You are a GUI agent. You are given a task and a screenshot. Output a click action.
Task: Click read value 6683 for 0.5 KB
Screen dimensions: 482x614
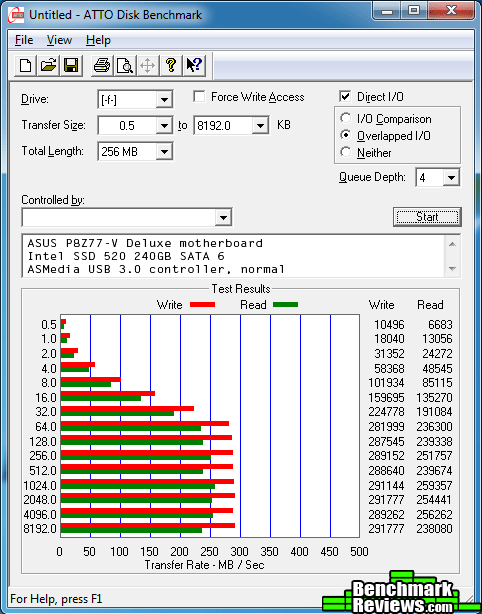click(x=440, y=325)
